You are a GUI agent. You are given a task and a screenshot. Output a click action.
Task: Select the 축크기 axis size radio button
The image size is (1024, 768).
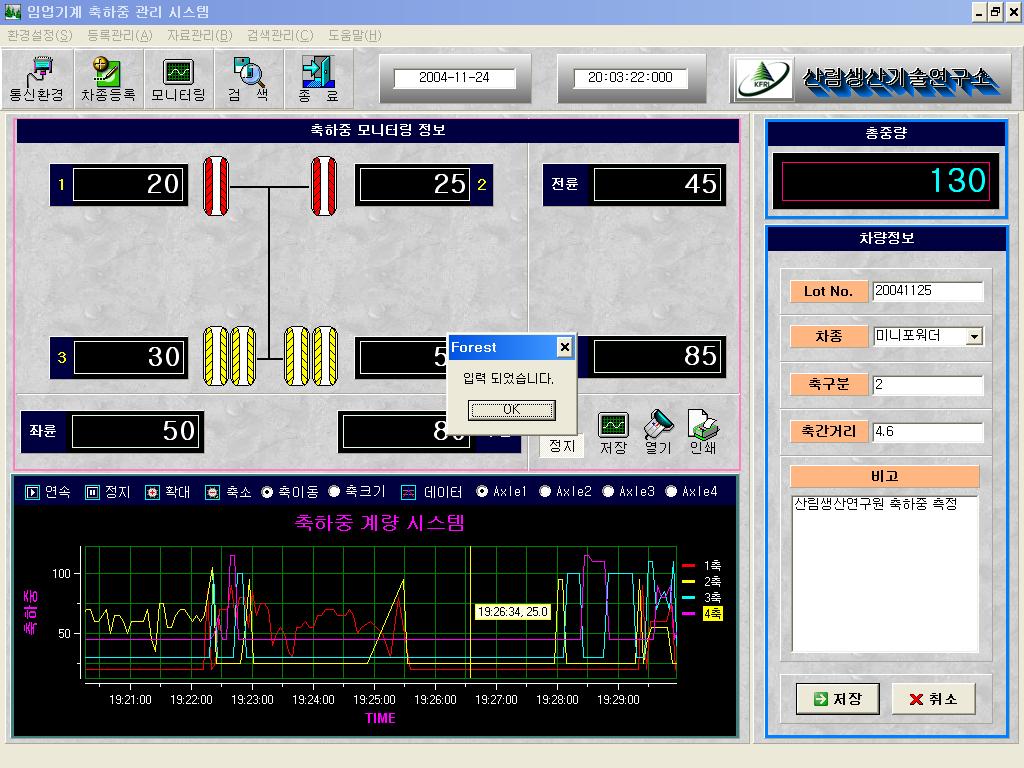(334, 491)
